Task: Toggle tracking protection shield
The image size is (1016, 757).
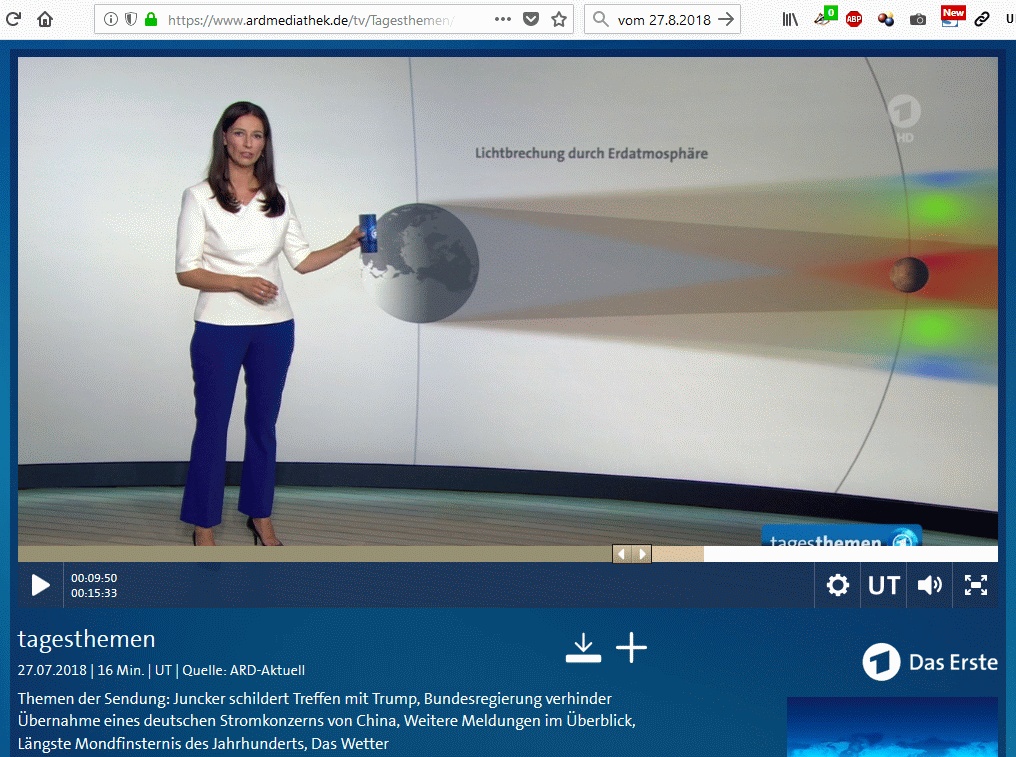Action: [130, 19]
